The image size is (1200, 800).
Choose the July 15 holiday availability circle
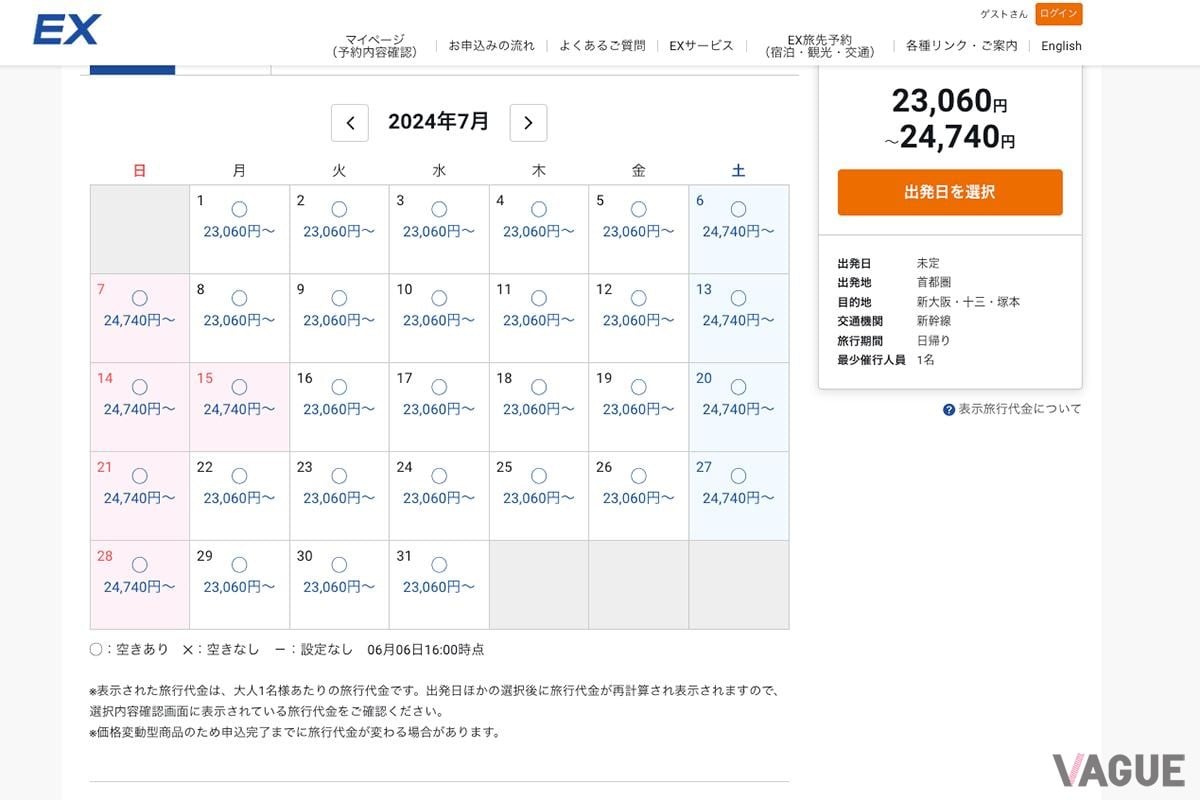click(x=239, y=387)
